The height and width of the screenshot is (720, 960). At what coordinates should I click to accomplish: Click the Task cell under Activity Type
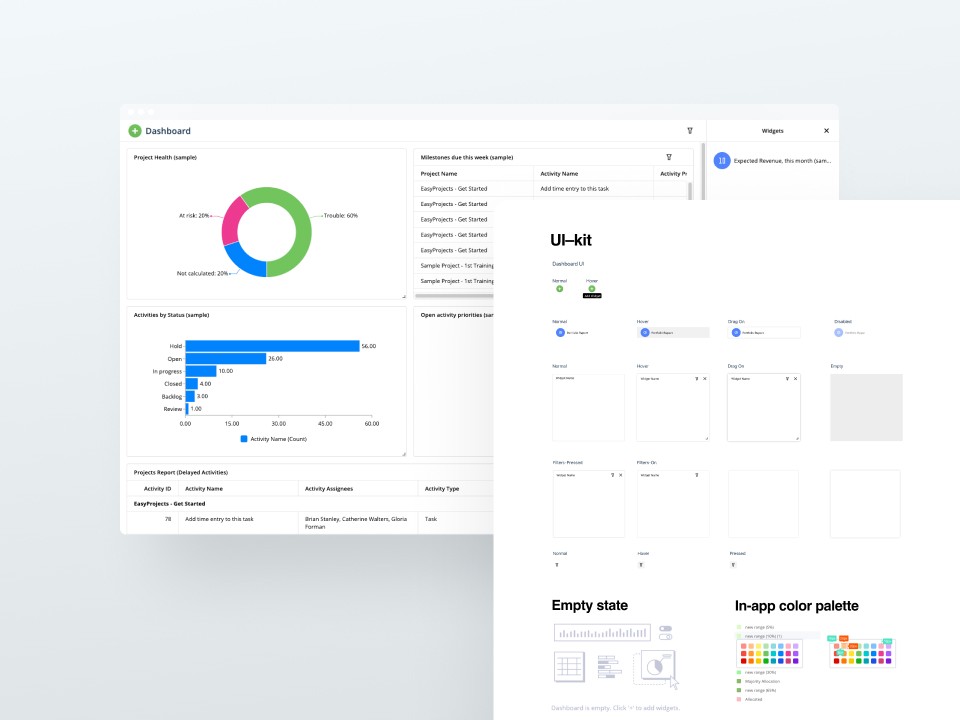tap(431, 519)
